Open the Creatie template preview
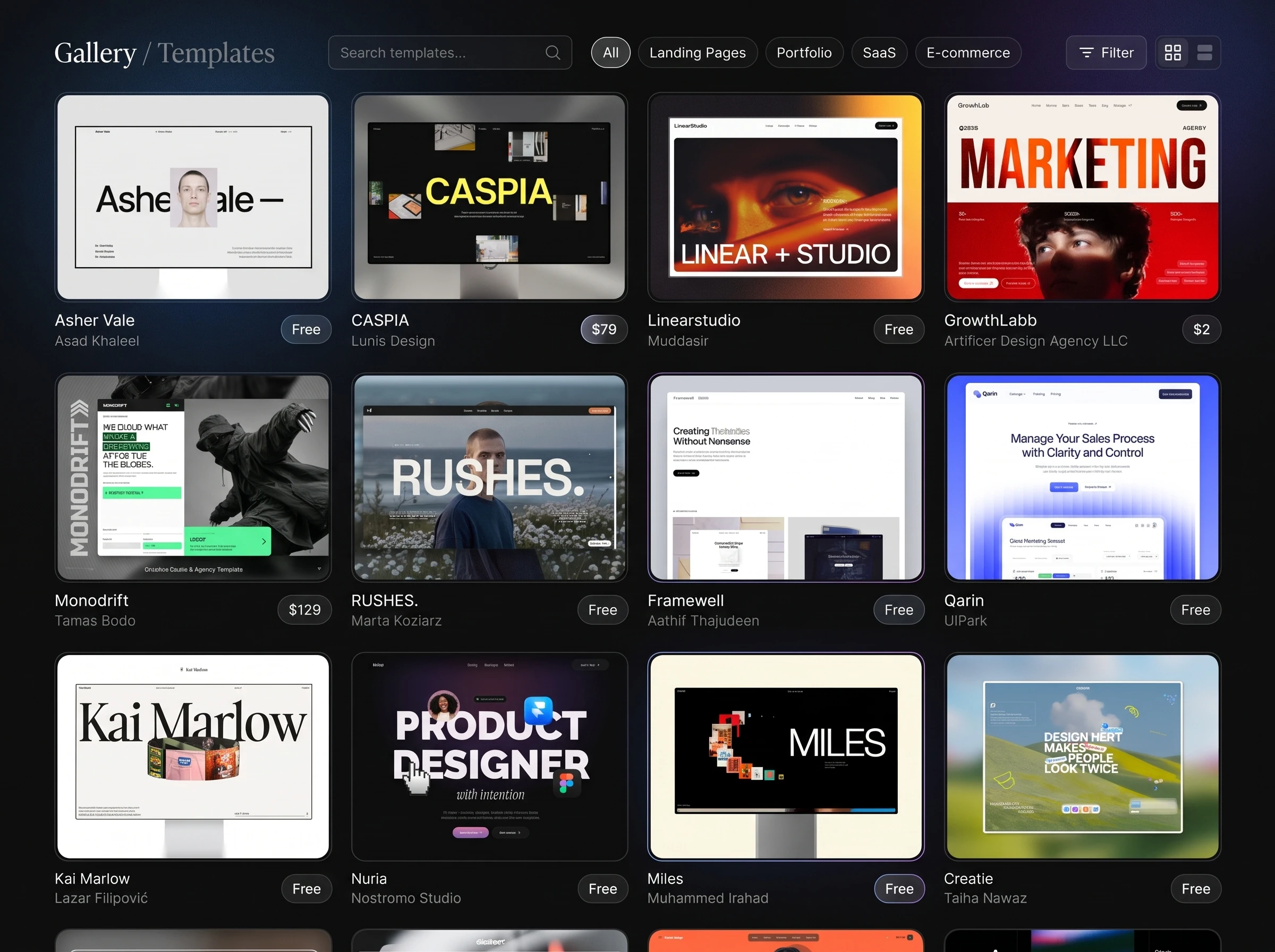The width and height of the screenshot is (1275, 952). pos(1082,756)
